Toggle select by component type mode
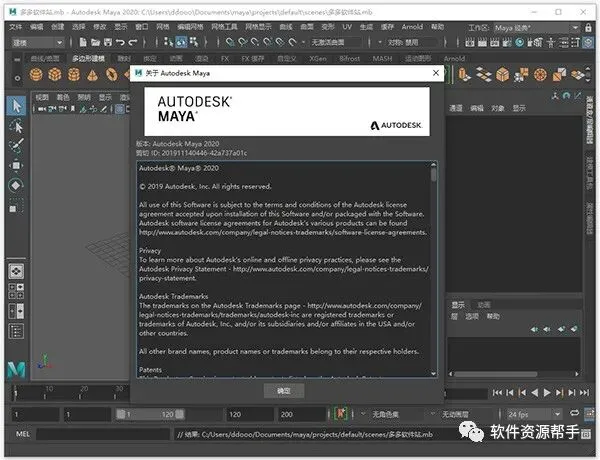The width and height of the screenshot is (600, 460). [x=194, y=42]
